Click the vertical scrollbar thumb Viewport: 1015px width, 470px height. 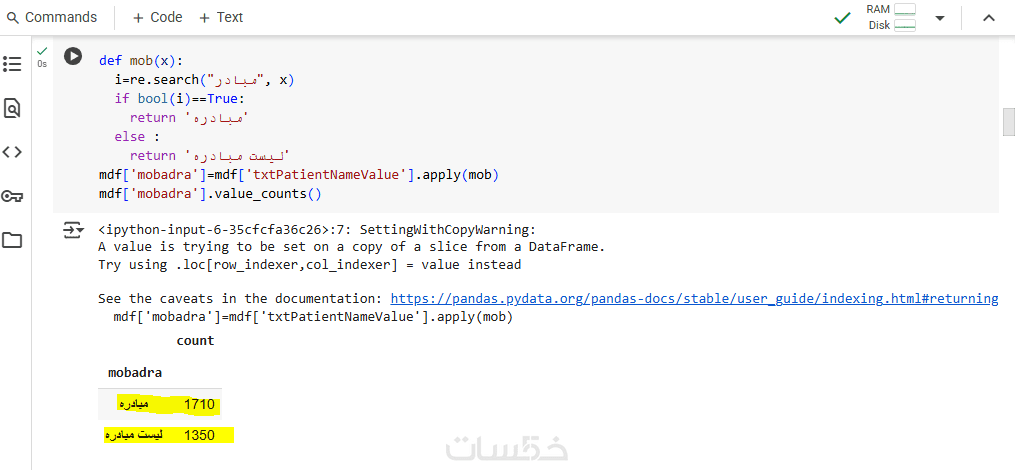tap(1008, 121)
